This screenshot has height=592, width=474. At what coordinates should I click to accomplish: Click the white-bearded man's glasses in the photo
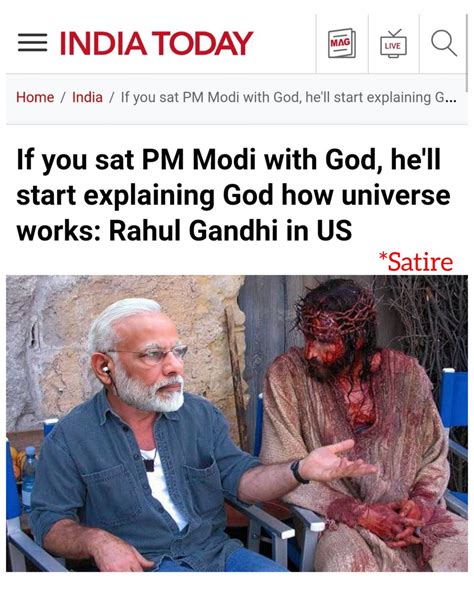(152, 354)
